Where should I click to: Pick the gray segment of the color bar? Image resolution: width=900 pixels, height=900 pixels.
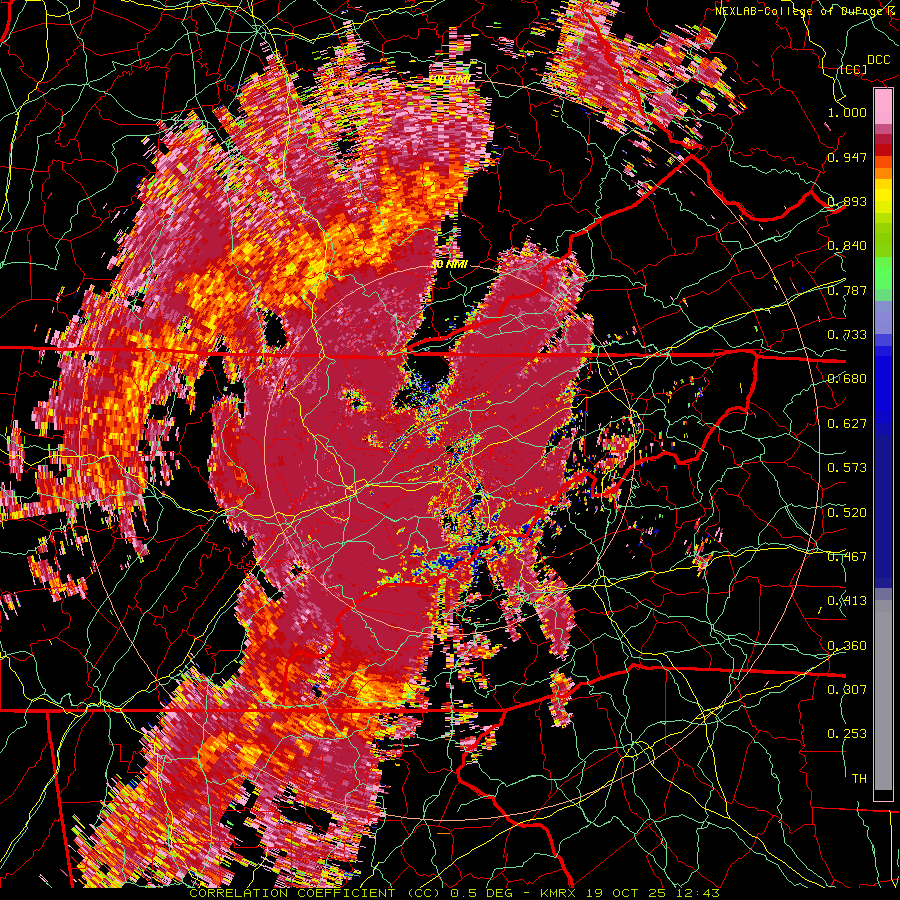[x=883, y=695]
